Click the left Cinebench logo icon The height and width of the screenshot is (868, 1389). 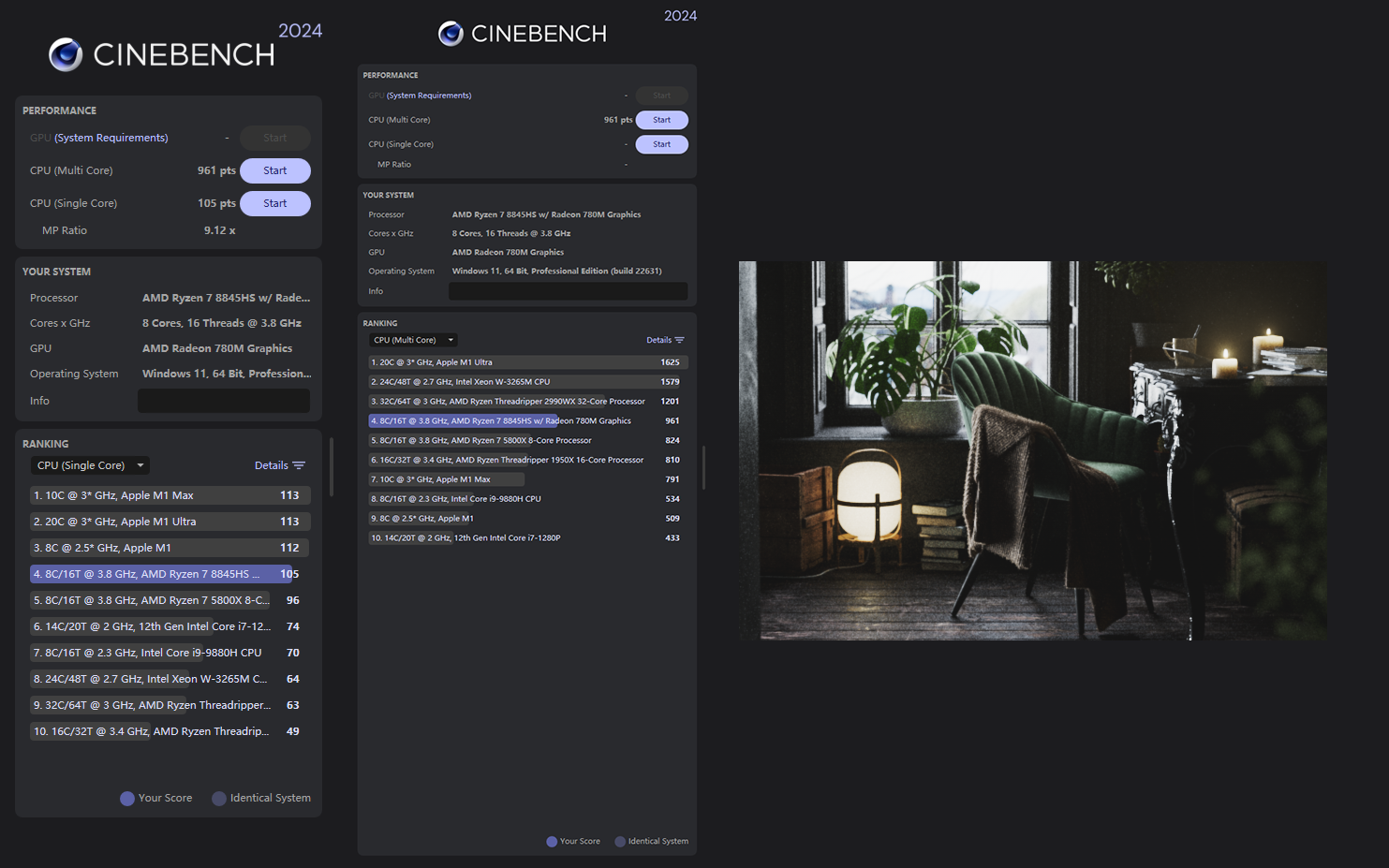tap(66, 54)
